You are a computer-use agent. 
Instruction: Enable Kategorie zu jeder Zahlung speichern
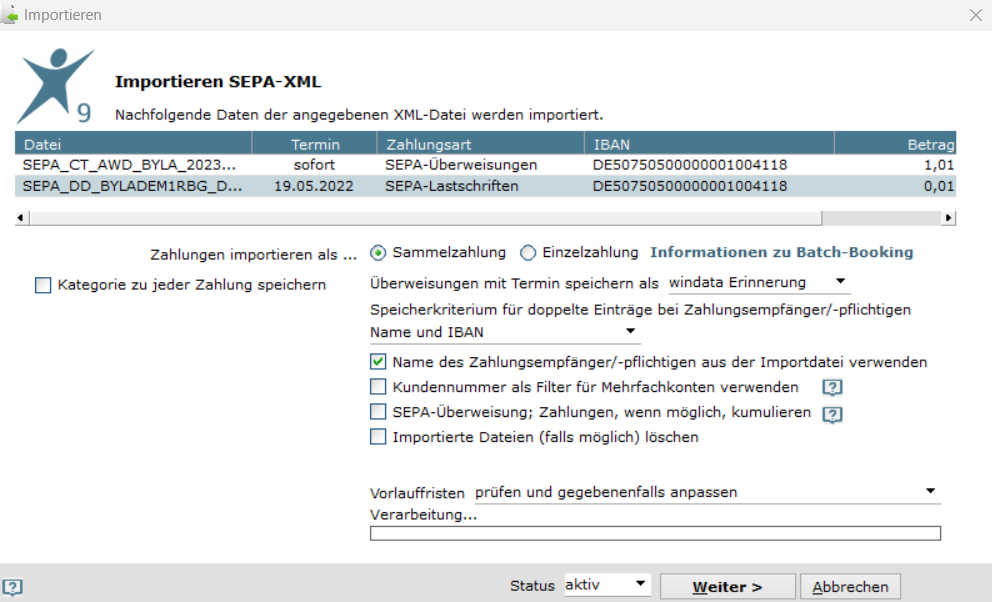pos(43,285)
